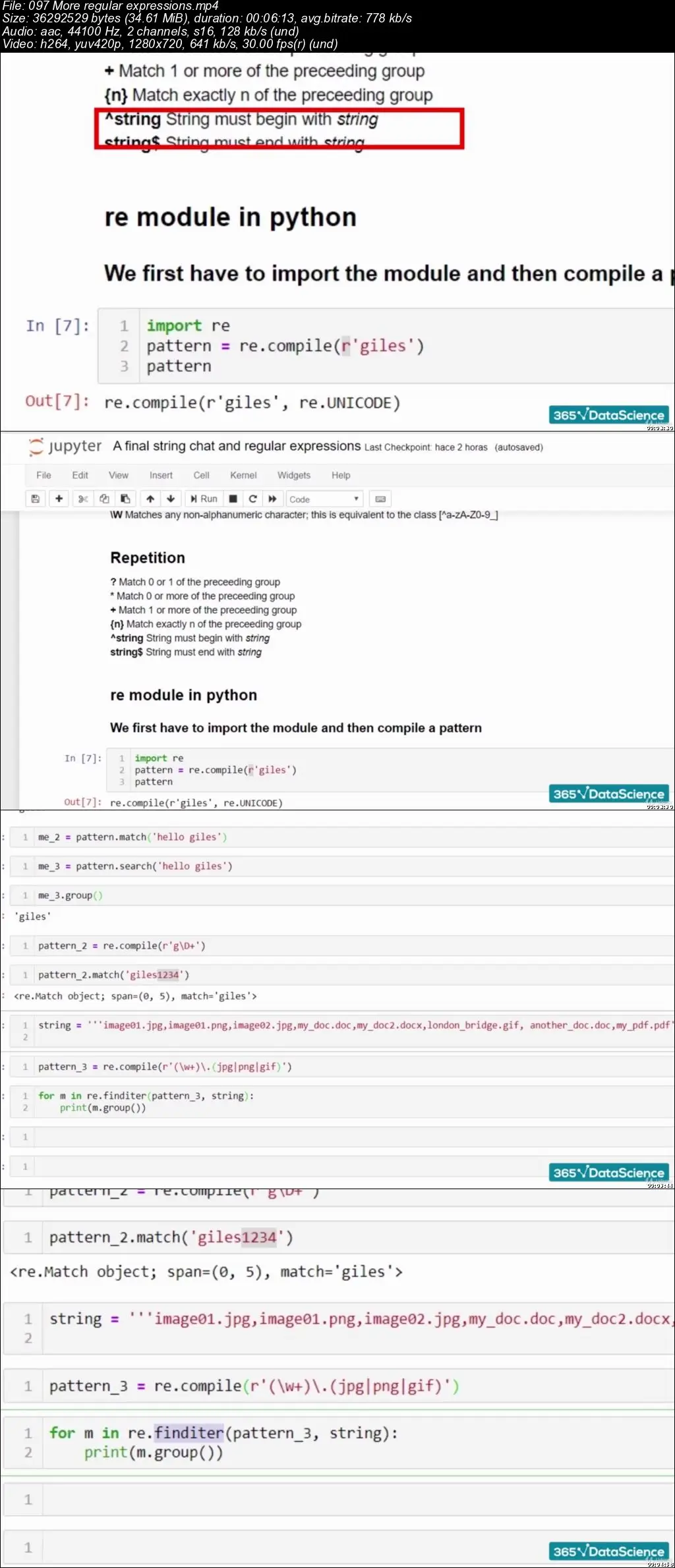
Task: Open the File menu
Action: [x=44, y=475]
